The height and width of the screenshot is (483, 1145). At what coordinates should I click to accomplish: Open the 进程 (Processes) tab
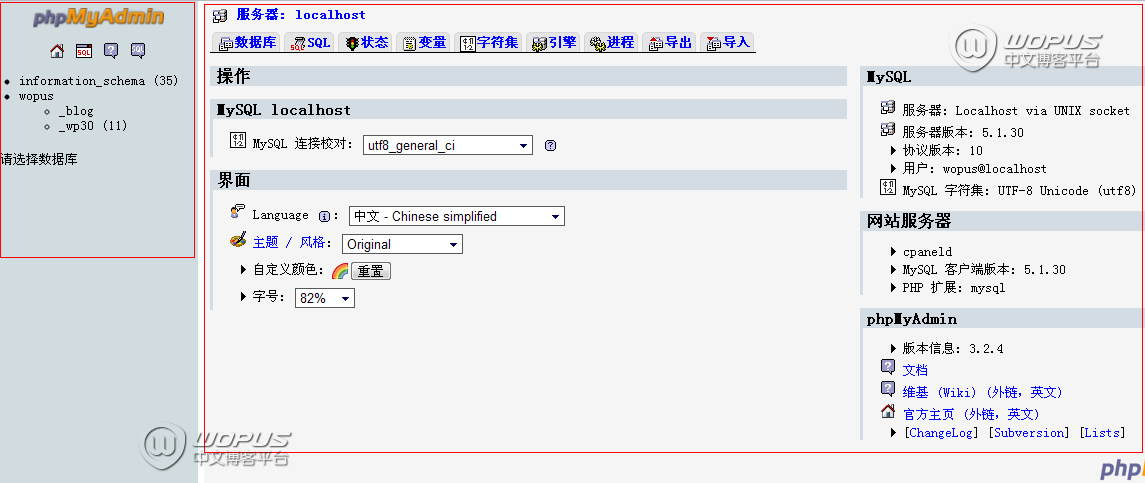click(x=612, y=42)
